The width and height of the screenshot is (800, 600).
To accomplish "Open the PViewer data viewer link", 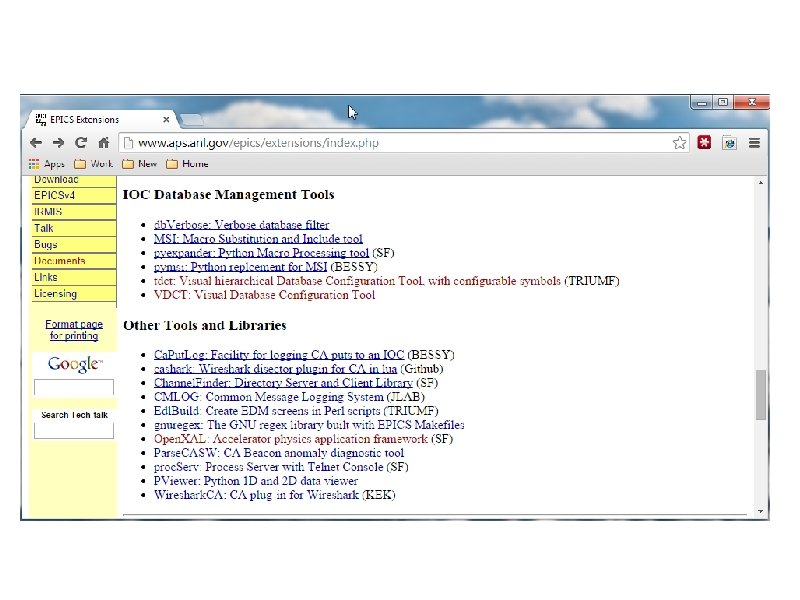I will point(256,481).
